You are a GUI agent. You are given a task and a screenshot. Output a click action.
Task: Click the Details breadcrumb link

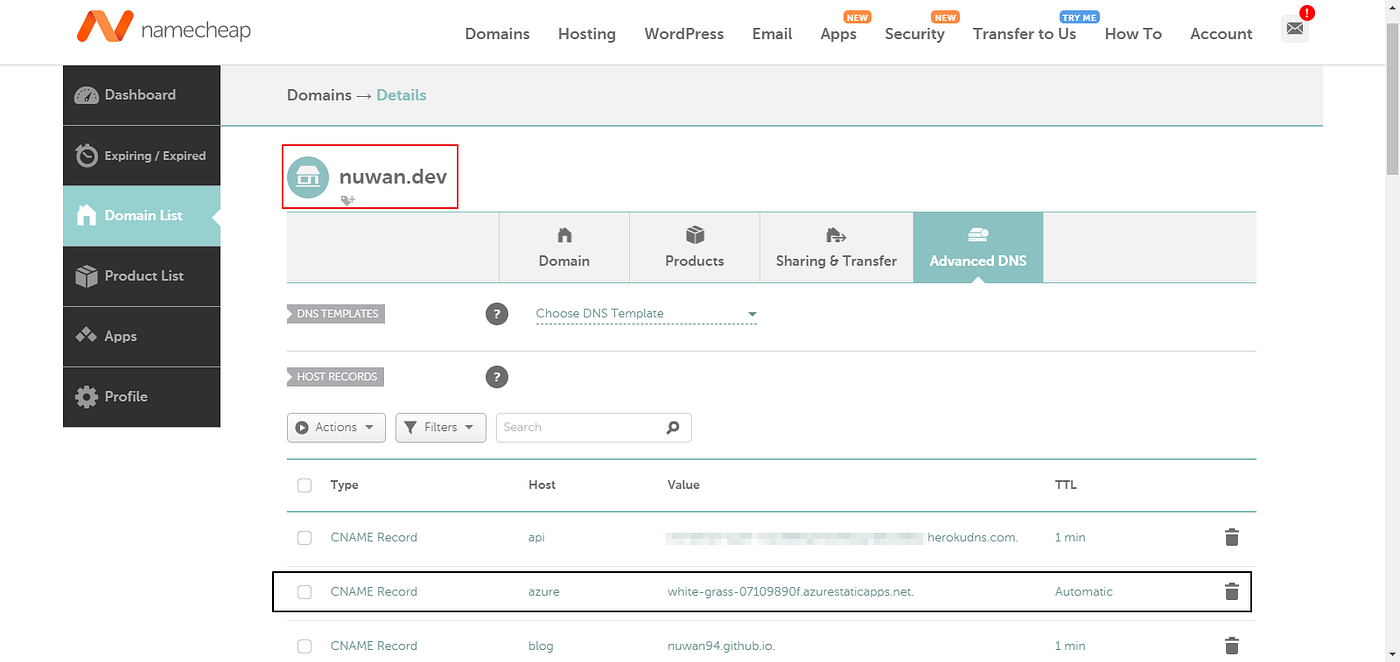(x=401, y=95)
